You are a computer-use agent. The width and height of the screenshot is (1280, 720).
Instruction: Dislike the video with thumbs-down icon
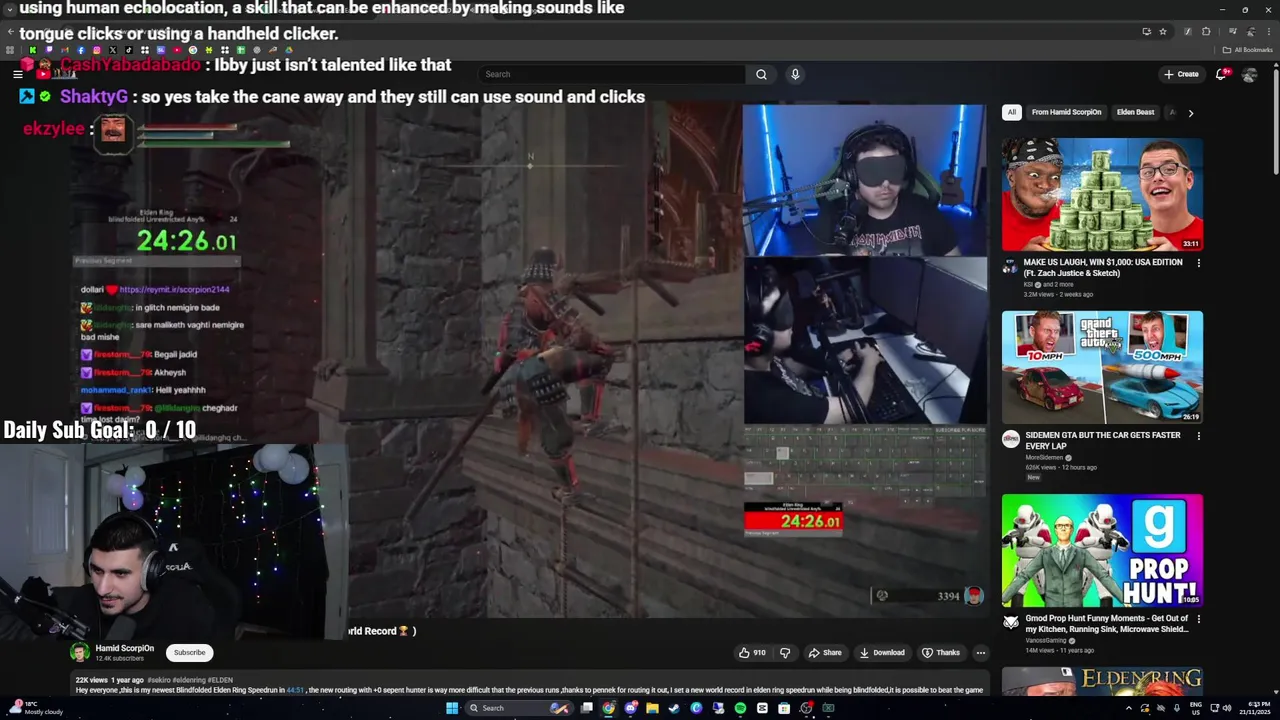click(x=785, y=653)
